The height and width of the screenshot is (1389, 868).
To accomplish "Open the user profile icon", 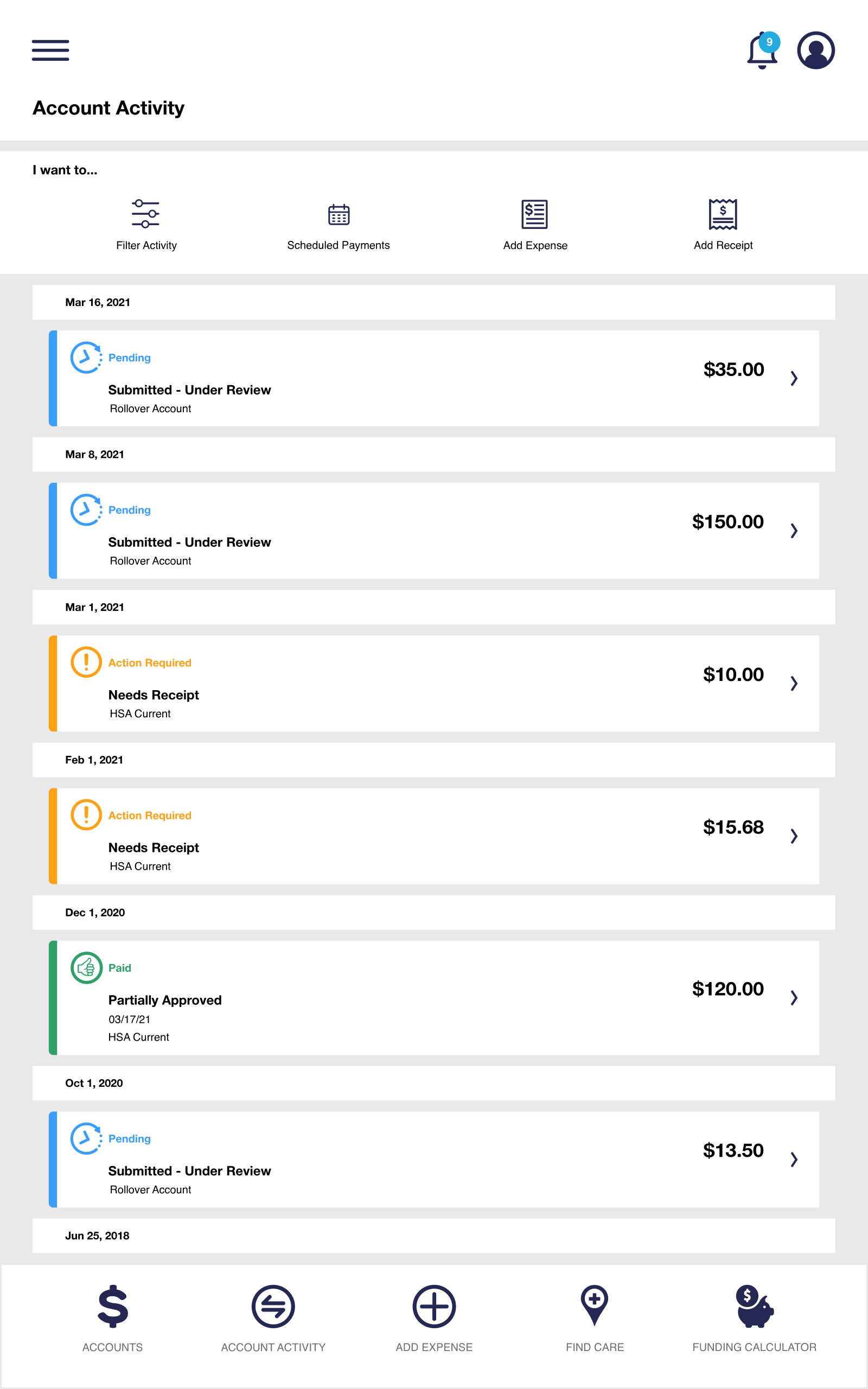I will pos(815,50).
